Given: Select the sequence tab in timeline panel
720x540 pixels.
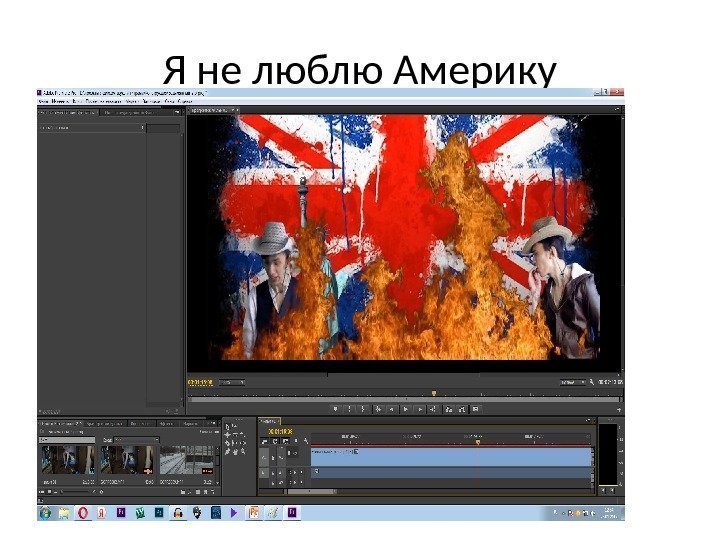Looking at the screenshot, I should coord(269,421).
